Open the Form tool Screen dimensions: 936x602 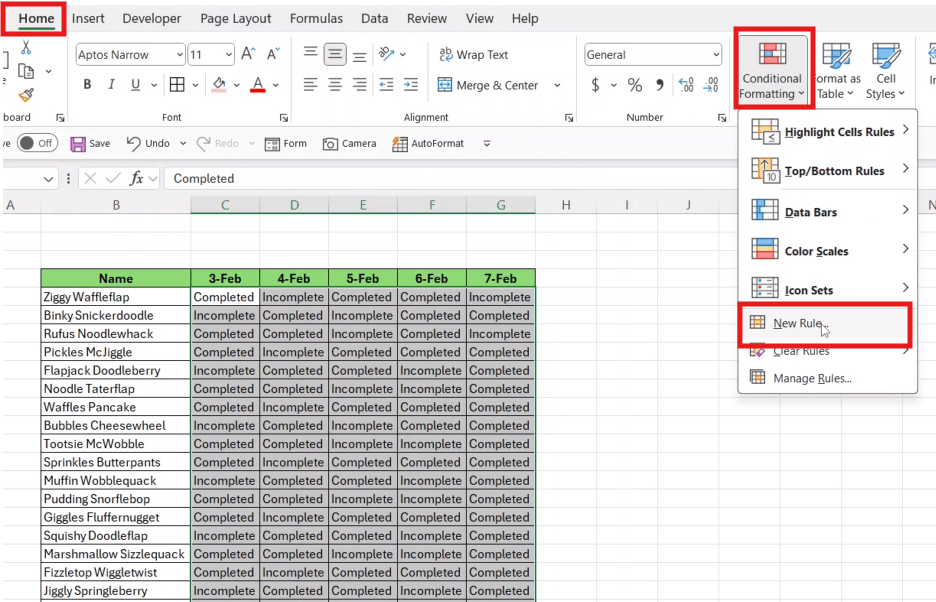coord(285,143)
